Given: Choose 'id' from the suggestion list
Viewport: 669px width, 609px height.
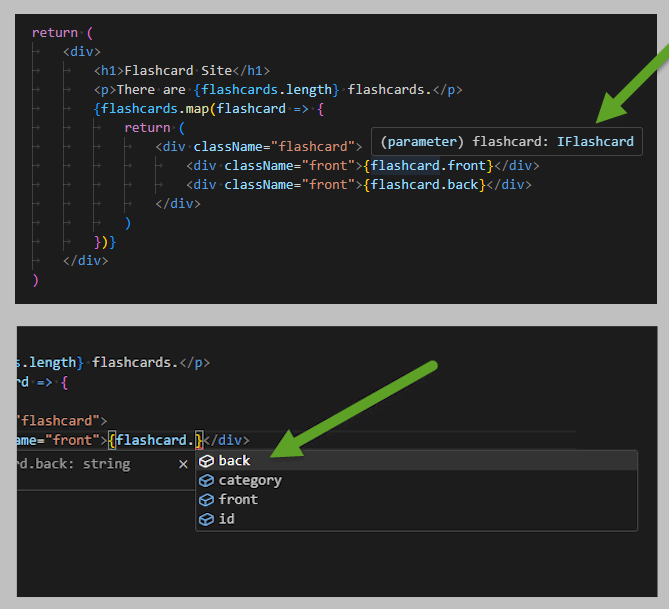Looking at the screenshot, I should pos(416,519).
